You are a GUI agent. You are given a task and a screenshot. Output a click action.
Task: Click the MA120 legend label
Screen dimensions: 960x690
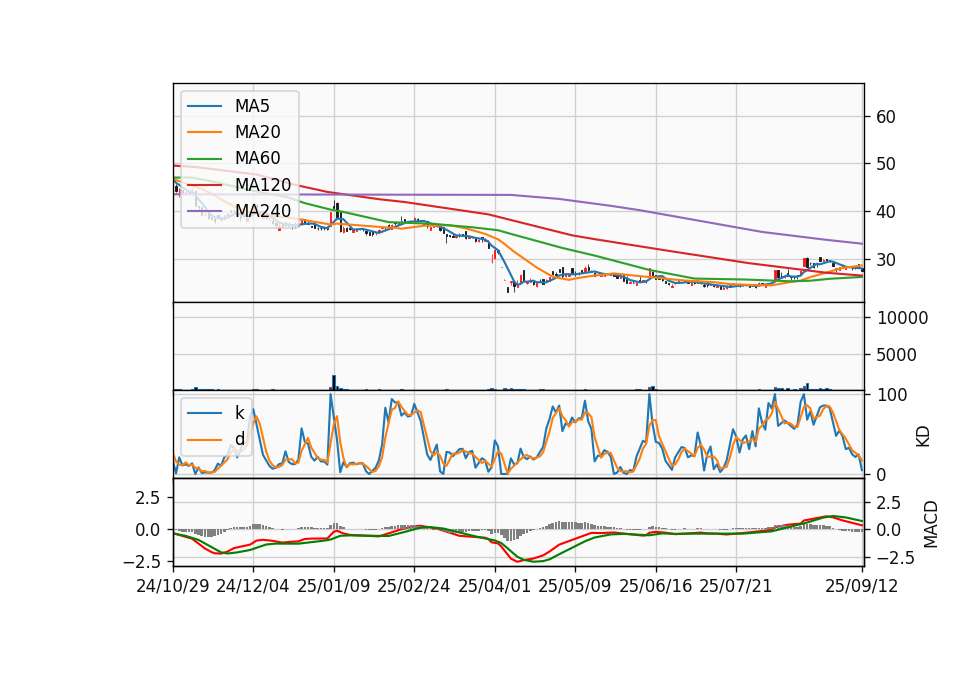[263, 185]
